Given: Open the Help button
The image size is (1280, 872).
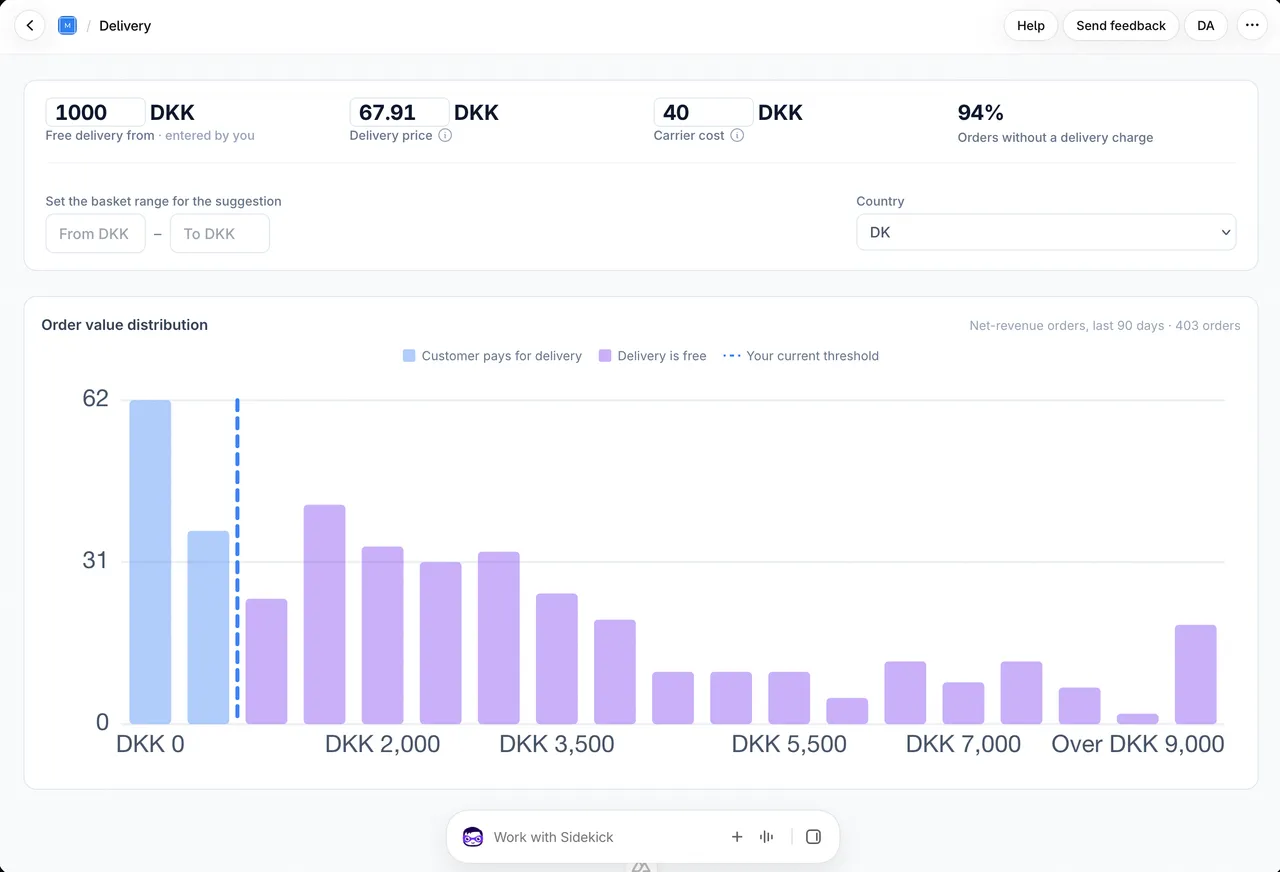Looking at the screenshot, I should (x=1031, y=26).
